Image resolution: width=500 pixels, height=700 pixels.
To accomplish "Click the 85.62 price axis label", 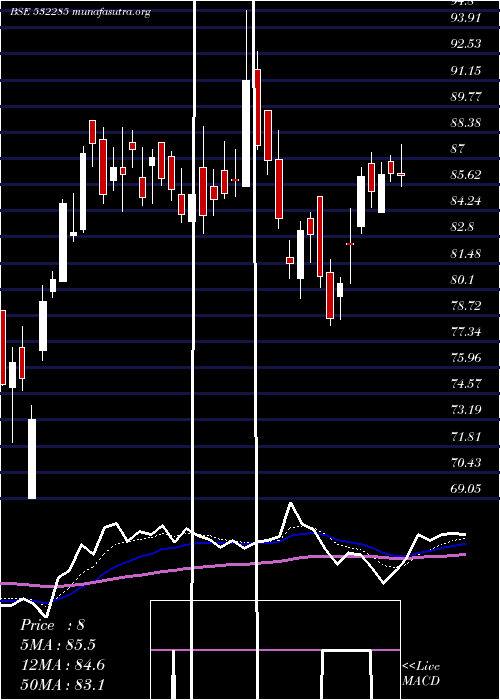I will pos(466,175).
